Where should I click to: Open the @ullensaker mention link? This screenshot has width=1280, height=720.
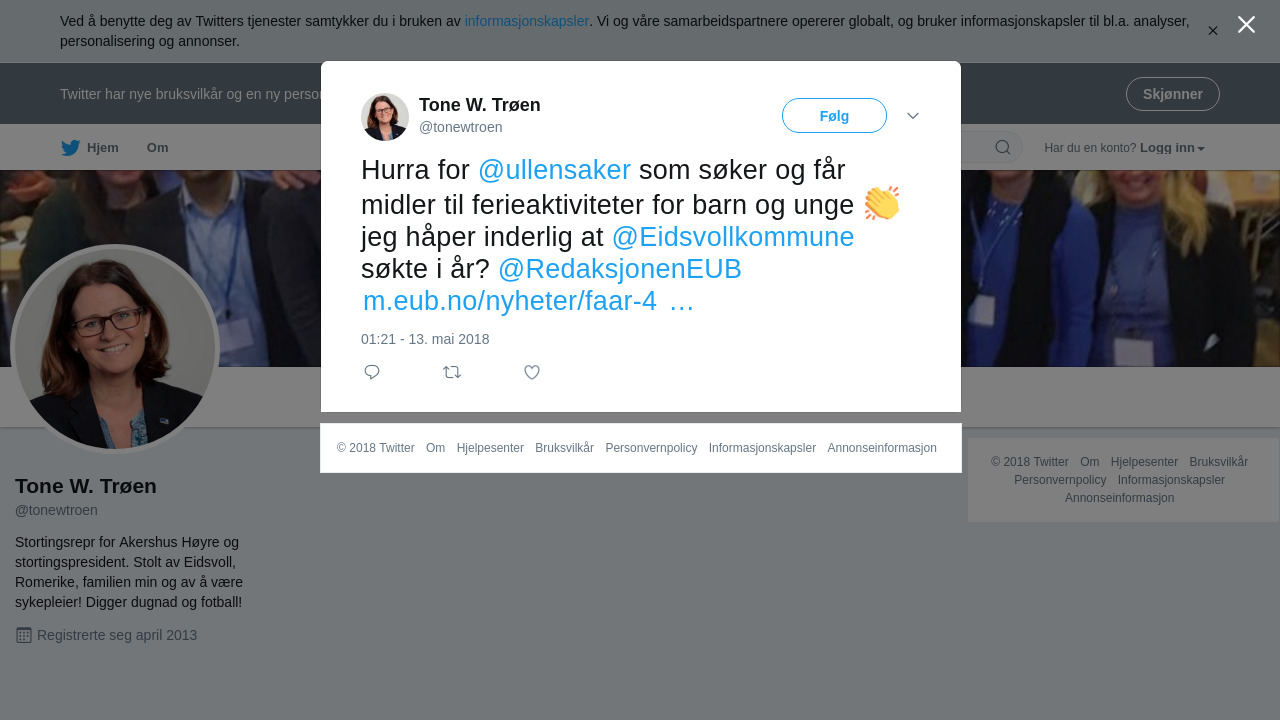pos(554,170)
